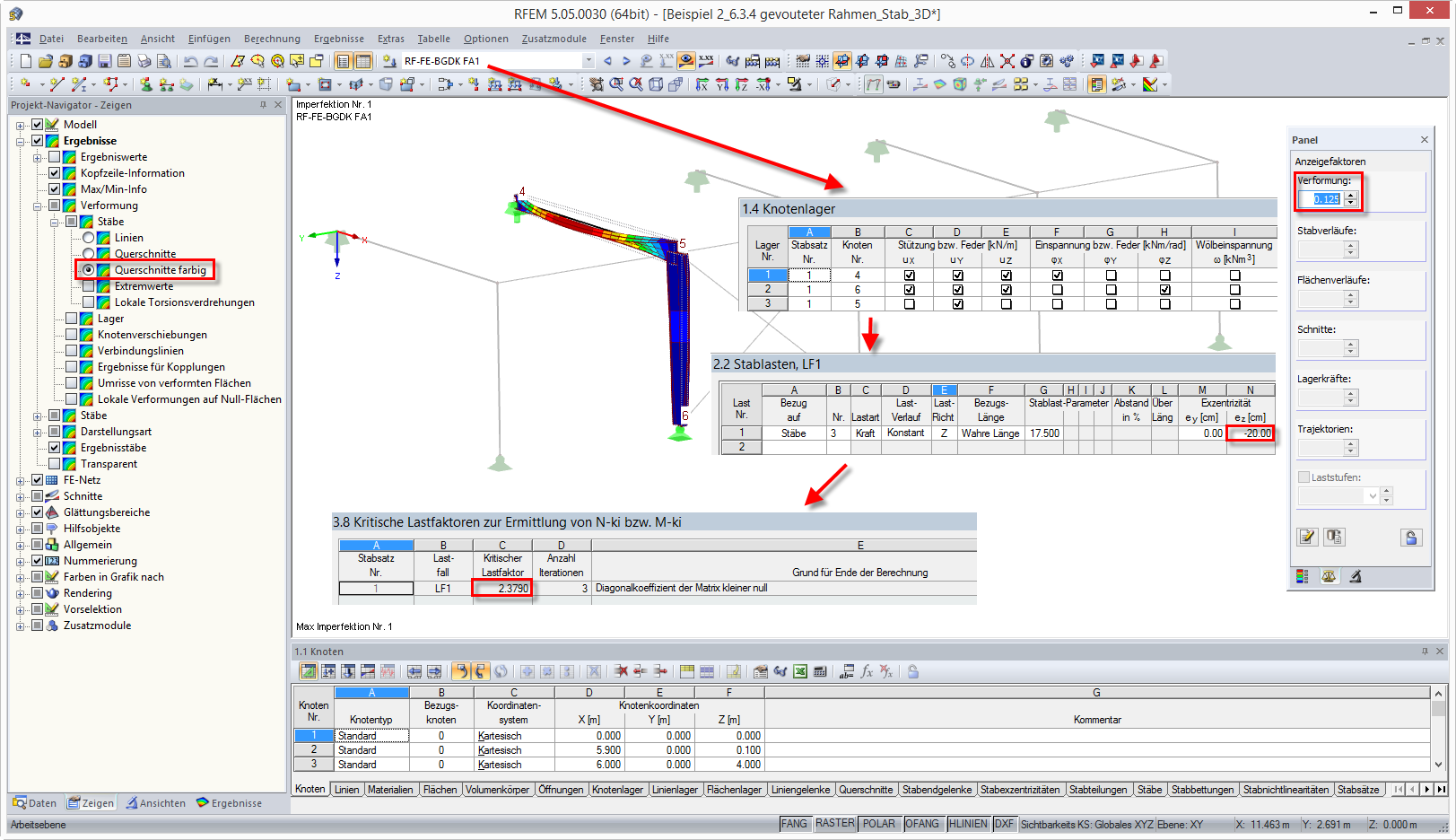Open the balance-scale factors tab icon in Panel
The height and width of the screenshot is (840, 1456).
pos(1329,576)
